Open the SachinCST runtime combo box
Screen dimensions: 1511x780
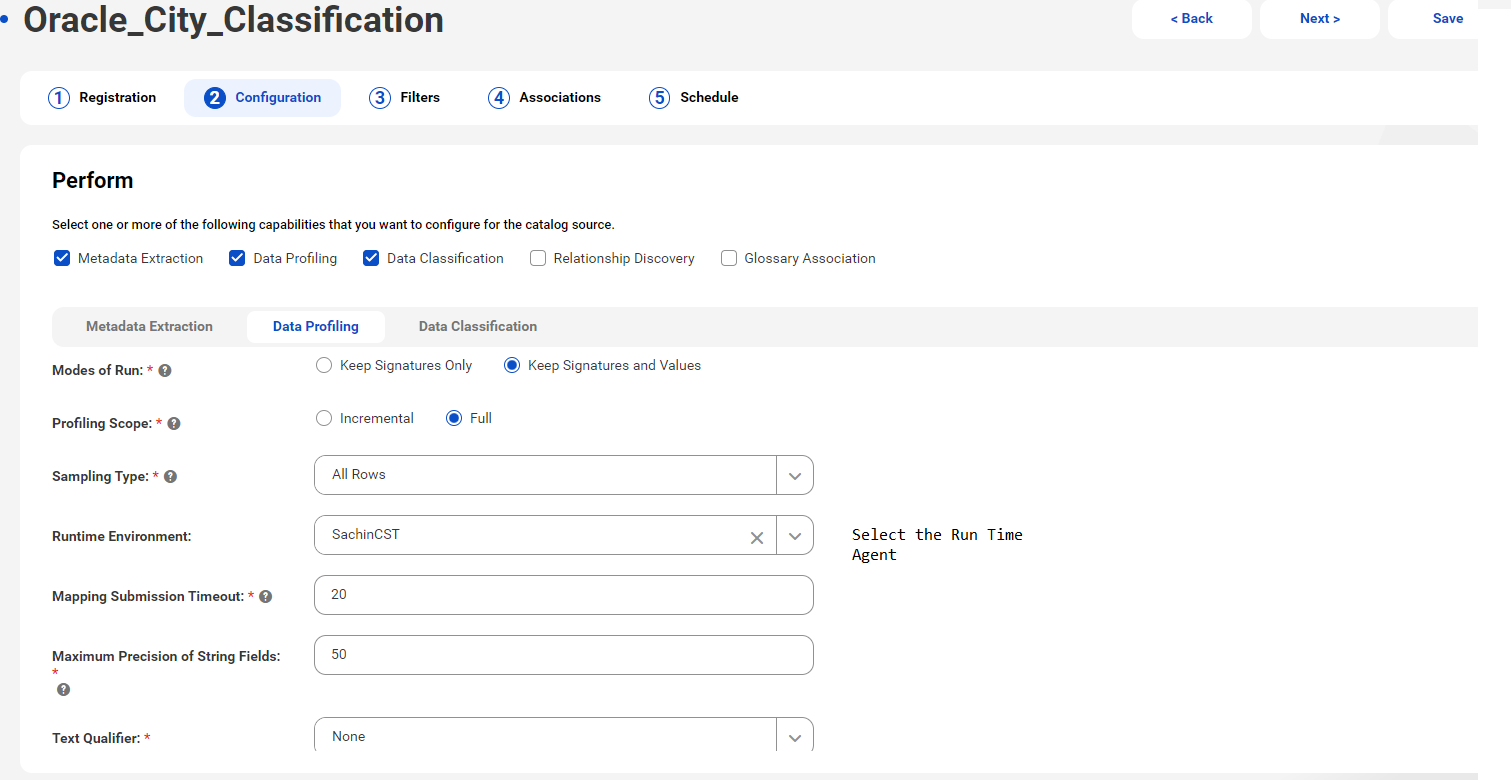[x=564, y=535]
